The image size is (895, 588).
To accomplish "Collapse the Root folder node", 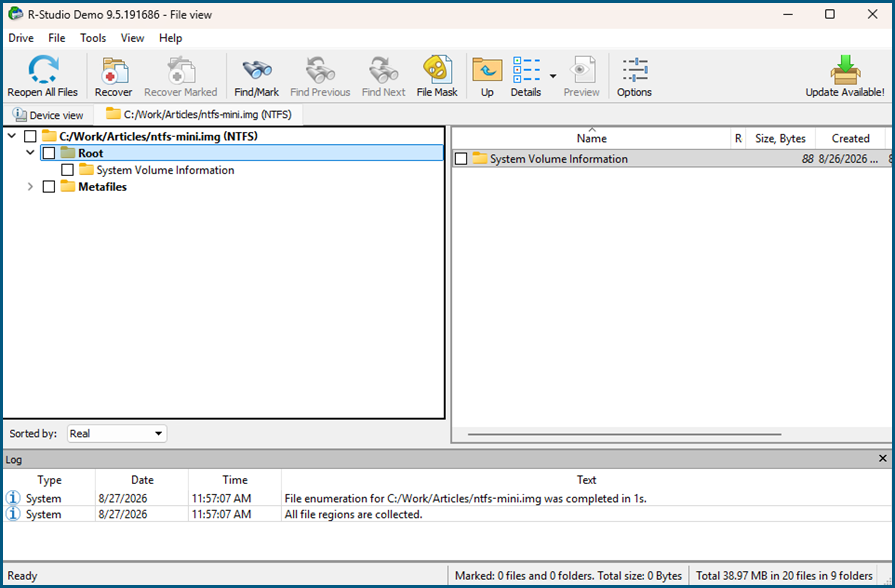I will pos(30,152).
